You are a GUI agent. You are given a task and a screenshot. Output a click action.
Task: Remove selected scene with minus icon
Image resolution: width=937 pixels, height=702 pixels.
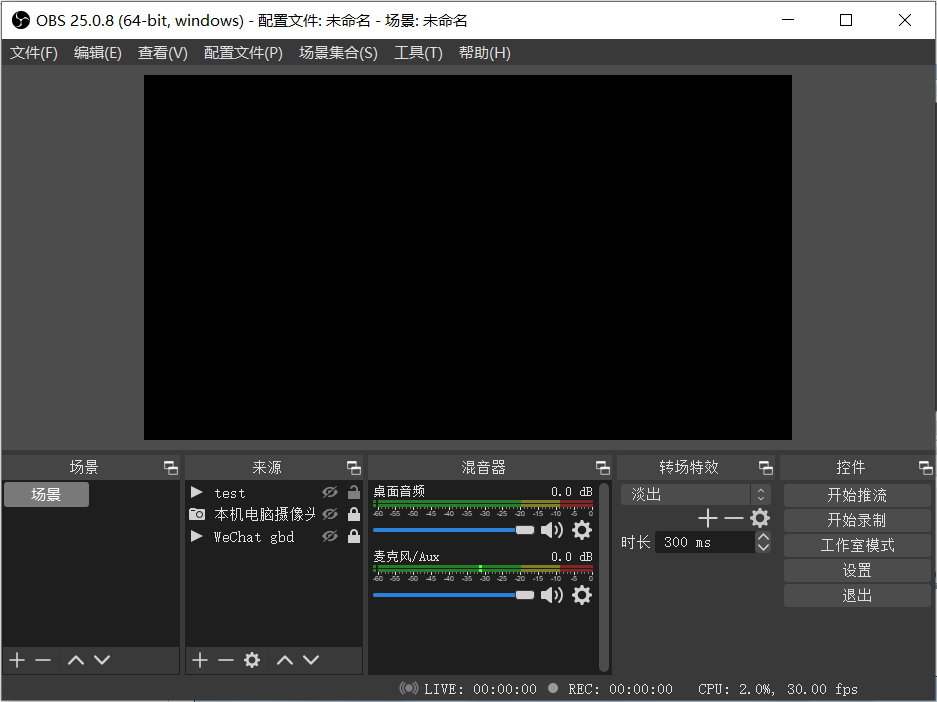coord(43,660)
